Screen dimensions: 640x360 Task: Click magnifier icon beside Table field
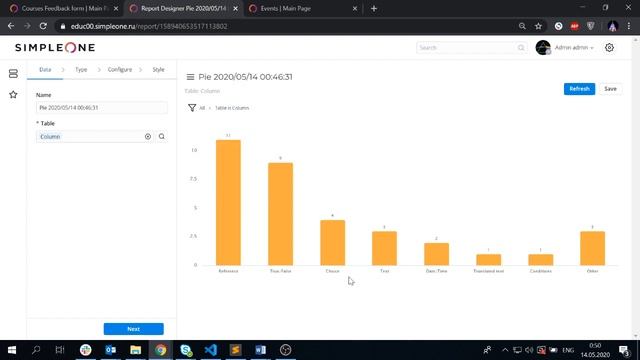[162, 137]
